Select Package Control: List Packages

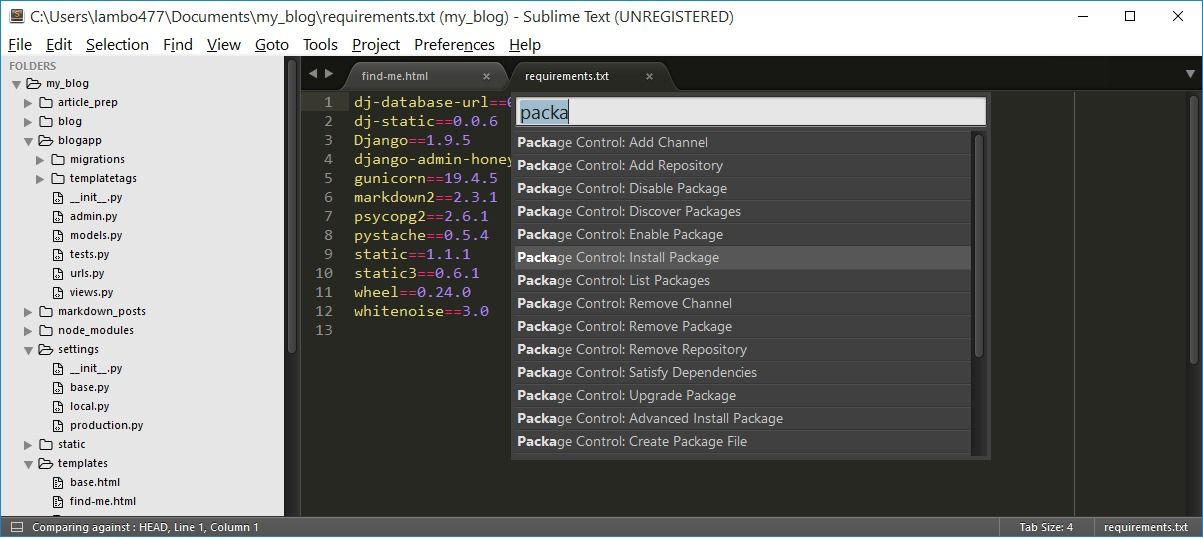point(742,280)
